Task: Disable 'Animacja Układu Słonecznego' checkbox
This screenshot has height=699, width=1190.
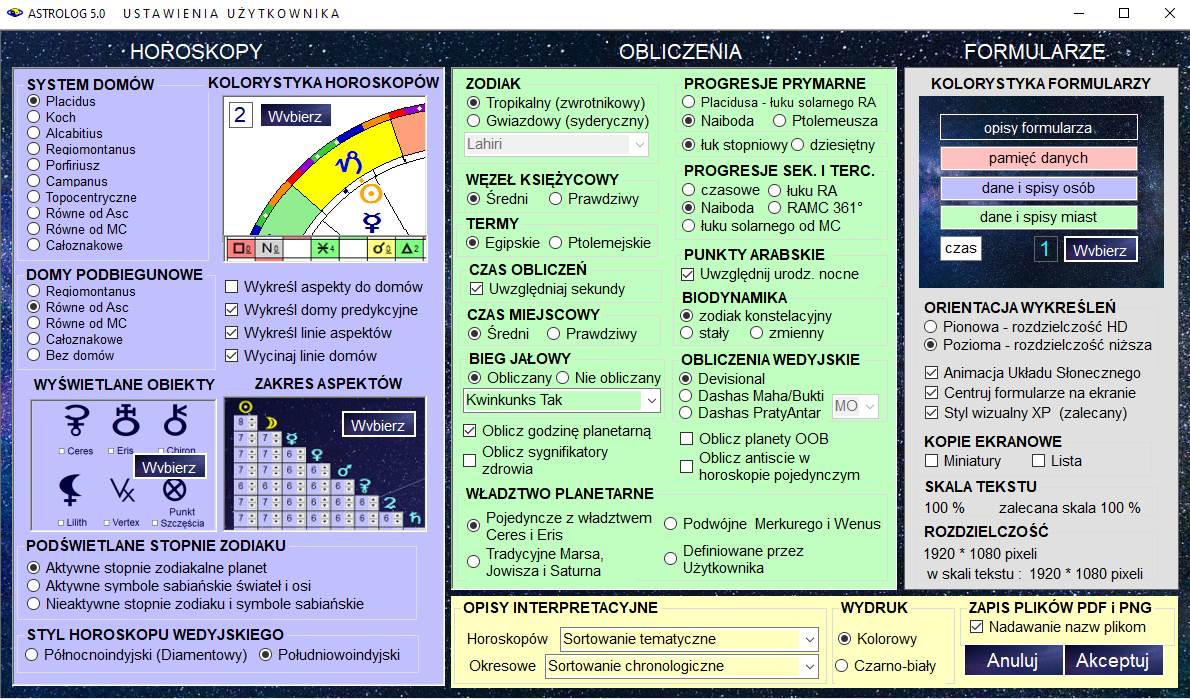Action: (932, 373)
